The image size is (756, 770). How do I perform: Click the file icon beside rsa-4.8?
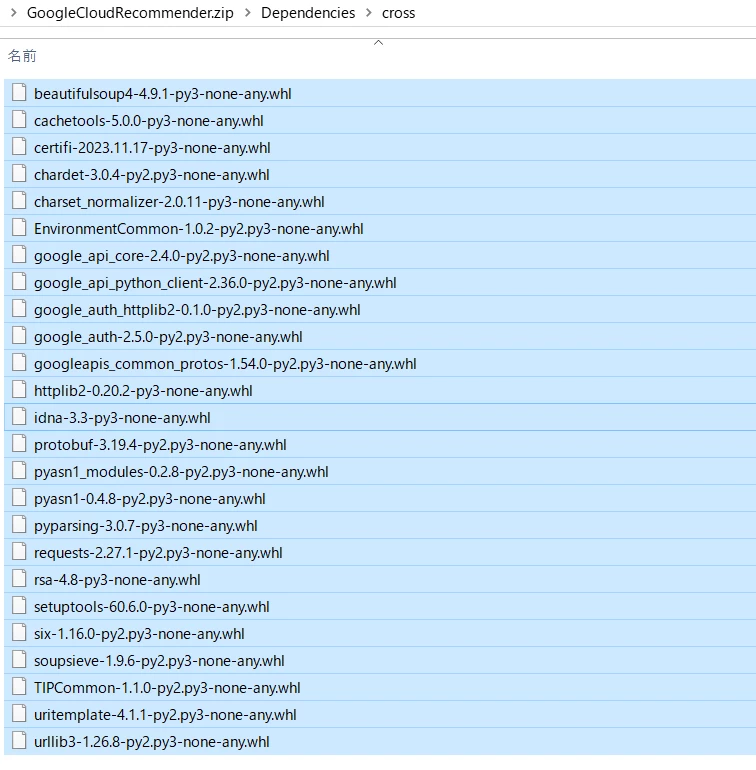(x=19, y=578)
